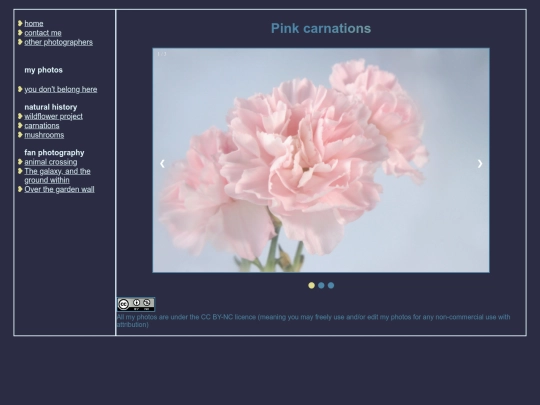Click the arrow bullet beside animal crossing
The image size is (540, 405).
(x=20, y=161)
